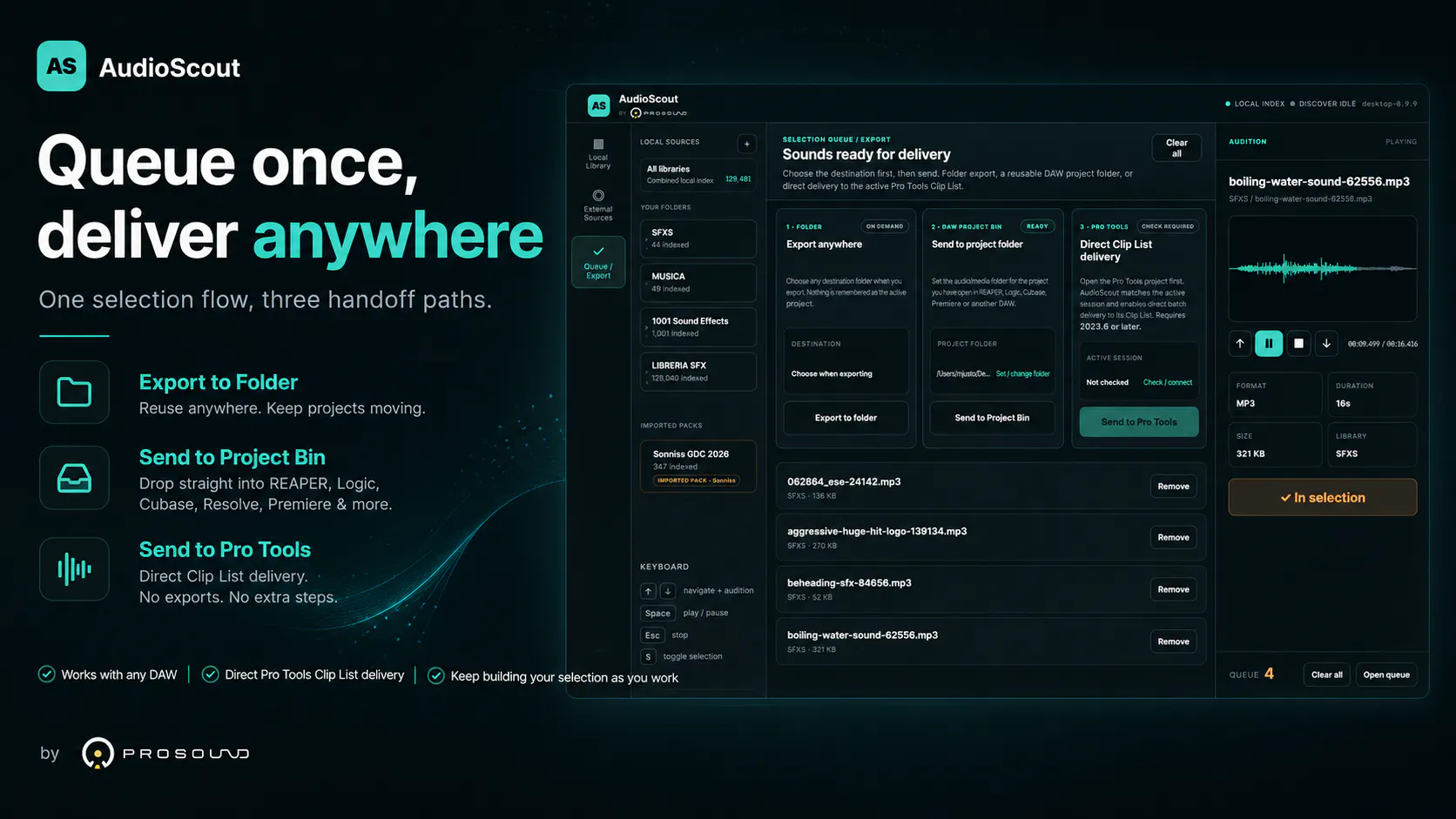Viewport: 1456px width, 819px height.
Task: Remove boiling-water-sound-62556.mp3 from queue
Action: [x=1173, y=641]
